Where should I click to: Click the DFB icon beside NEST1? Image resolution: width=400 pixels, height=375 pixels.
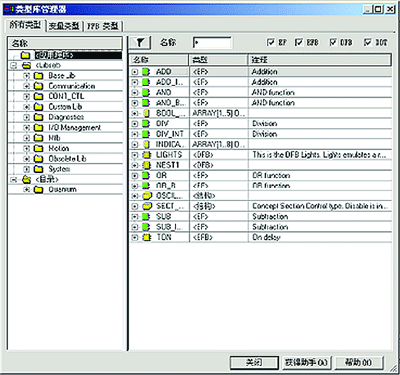pyautogui.click(x=147, y=165)
